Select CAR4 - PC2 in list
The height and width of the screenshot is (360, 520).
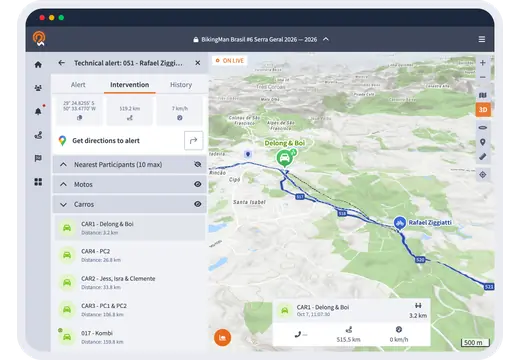point(130,255)
